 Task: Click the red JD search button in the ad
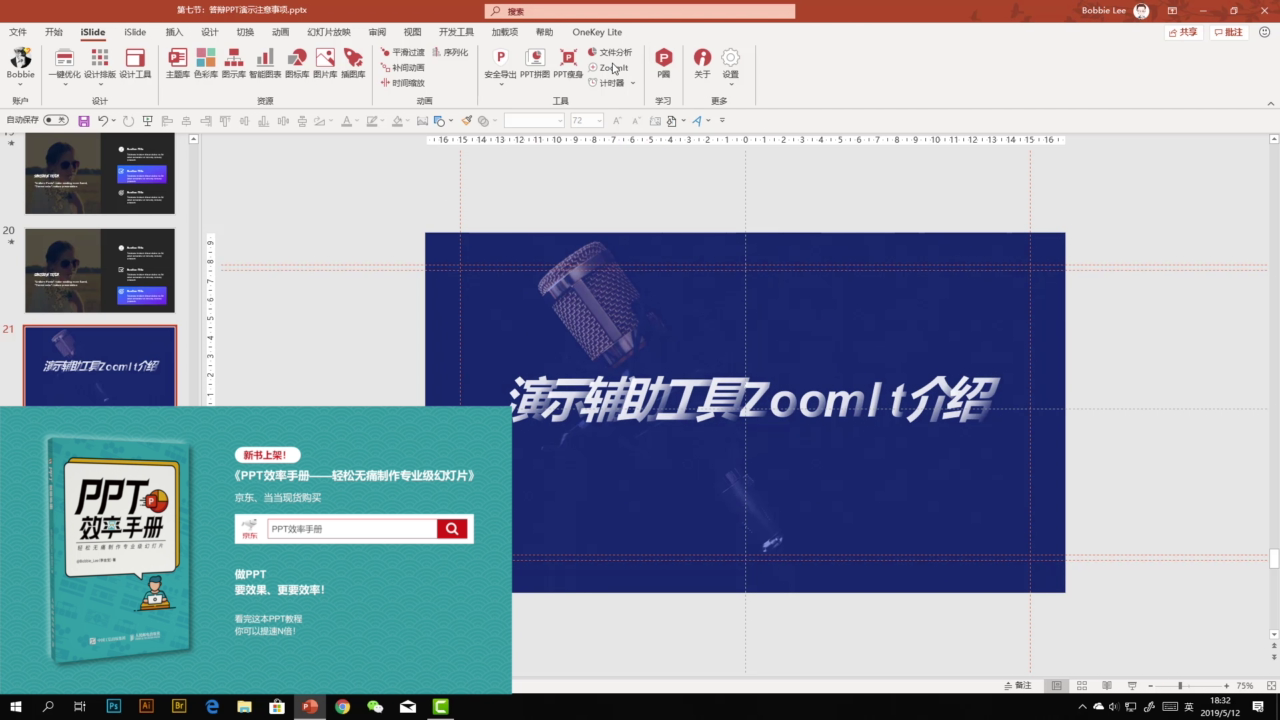coord(452,529)
